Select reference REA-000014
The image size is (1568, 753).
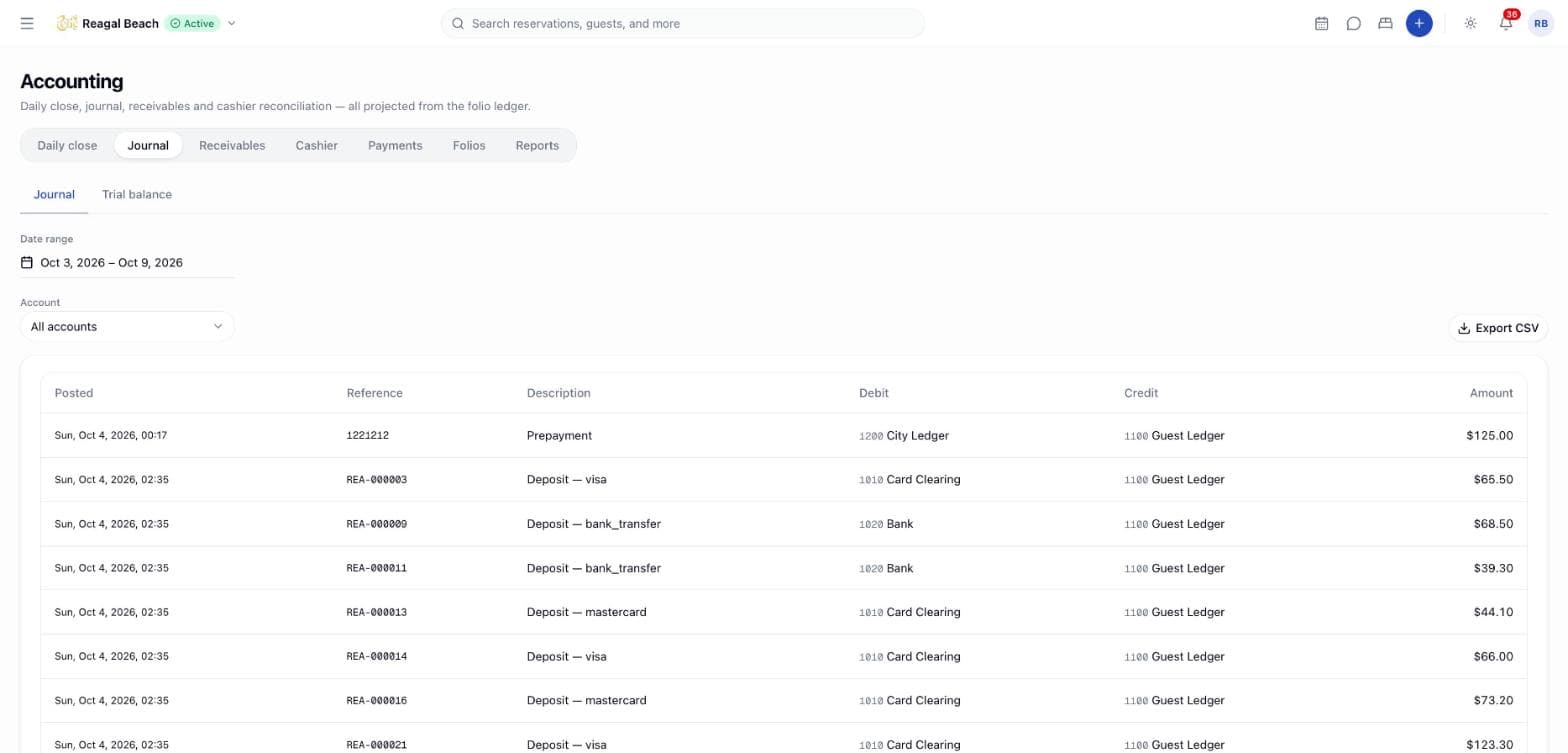point(377,657)
